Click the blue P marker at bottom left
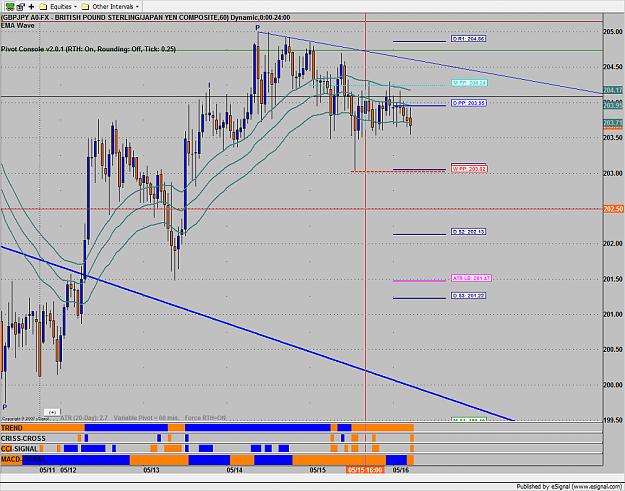 point(5,407)
